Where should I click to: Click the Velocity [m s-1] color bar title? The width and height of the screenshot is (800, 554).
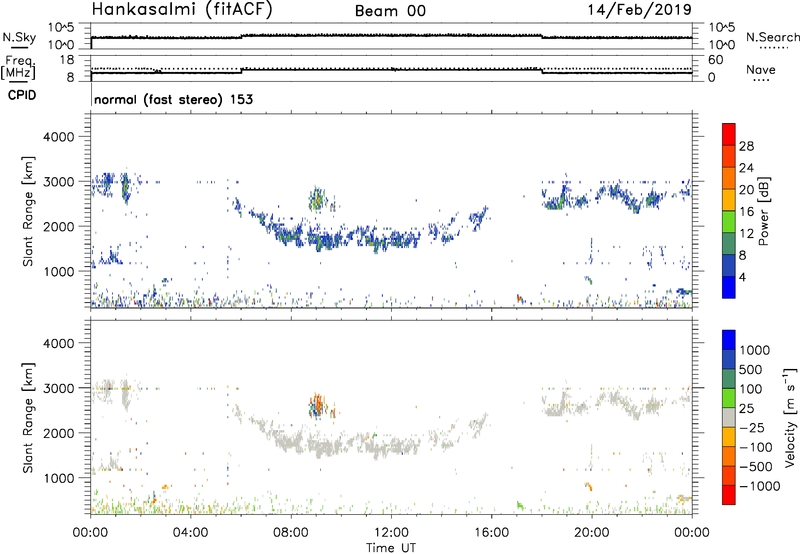point(790,417)
